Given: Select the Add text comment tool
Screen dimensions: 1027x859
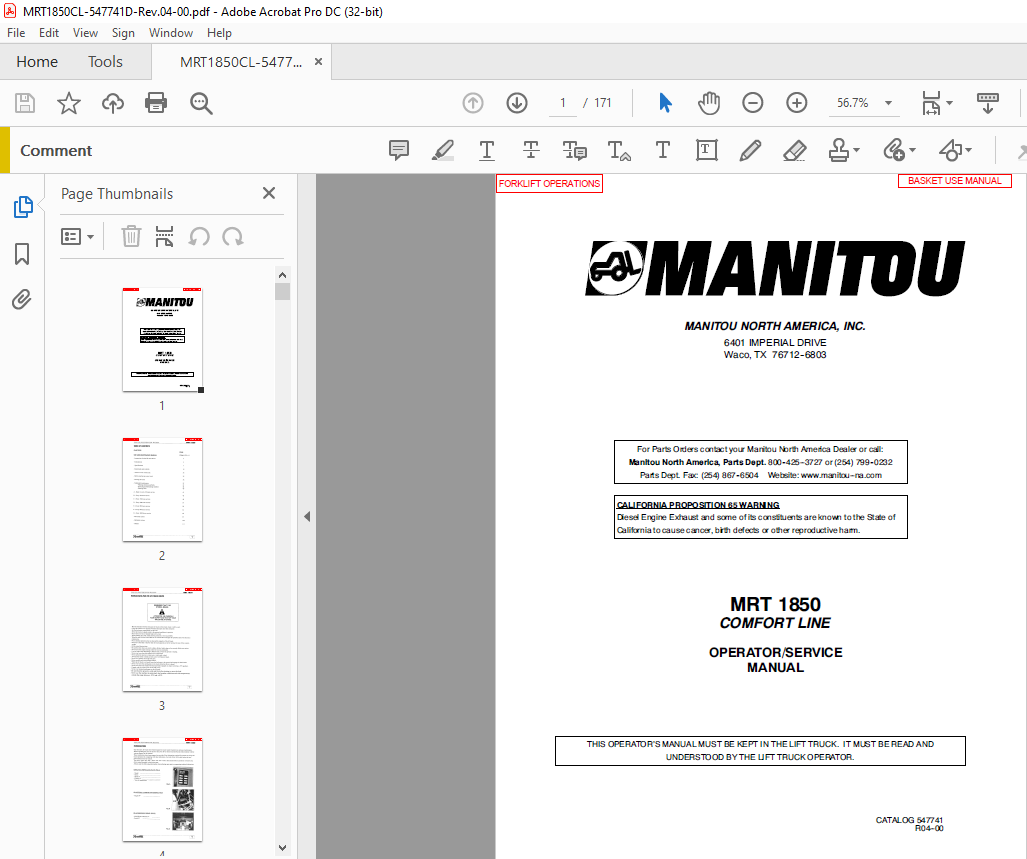Looking at the screenshot, I should tap(663, 151).
